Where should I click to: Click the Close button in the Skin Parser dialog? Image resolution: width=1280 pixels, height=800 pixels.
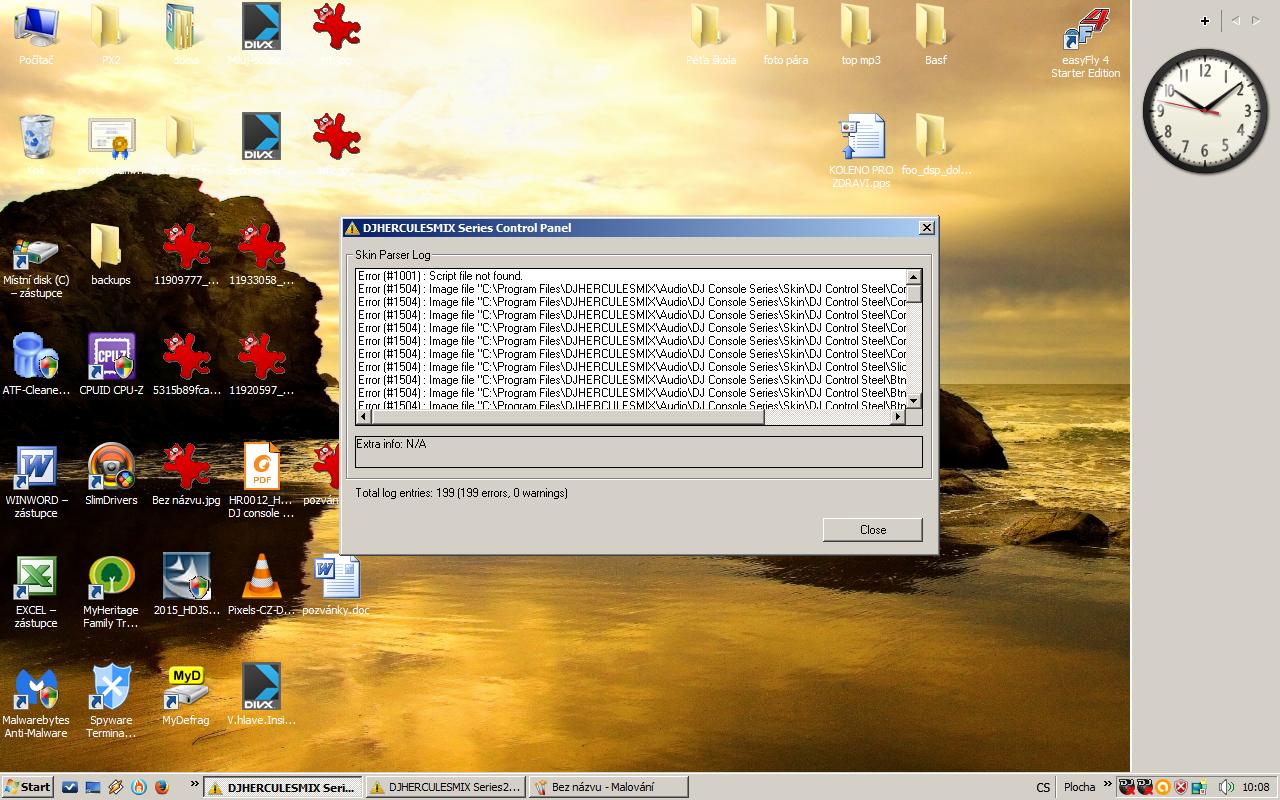coord(872,529)
